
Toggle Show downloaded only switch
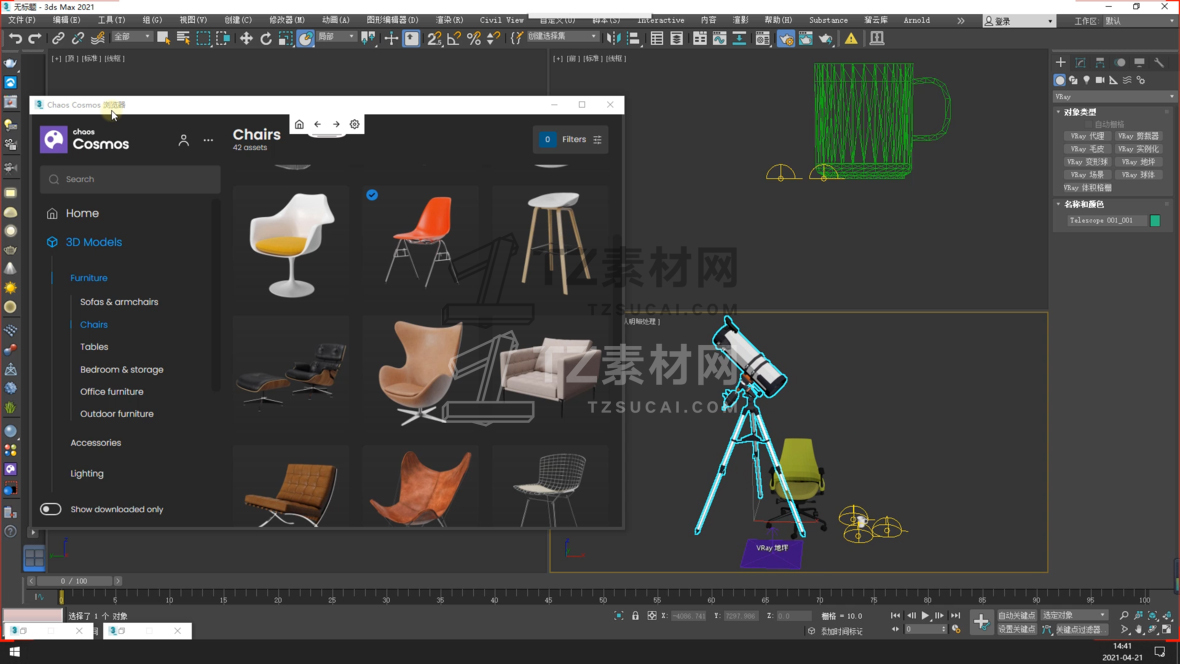(50, 509)
